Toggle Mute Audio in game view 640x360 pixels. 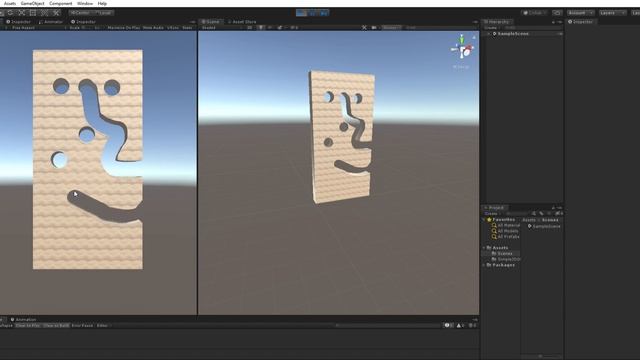(153, 28)
